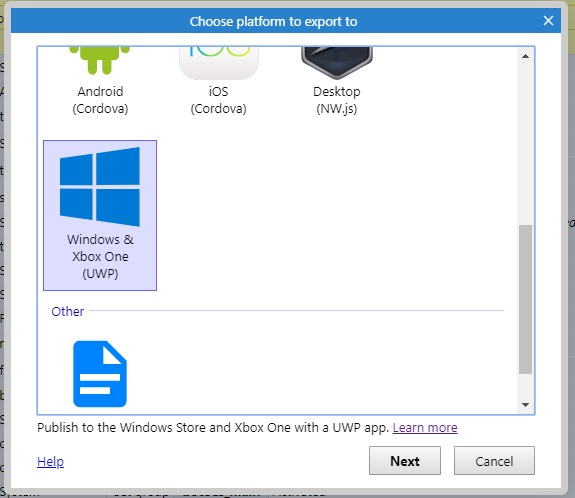Image resolution: width=575 pixels, height=498 pixels.
Task: Click the blue document icon under Other
Action: point(100,374)
